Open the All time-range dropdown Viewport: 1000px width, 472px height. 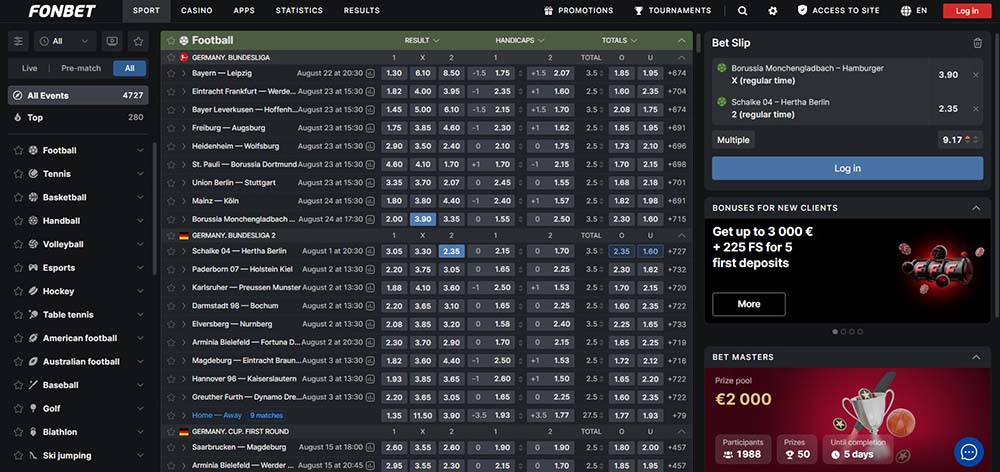click(x=65, y=41)
